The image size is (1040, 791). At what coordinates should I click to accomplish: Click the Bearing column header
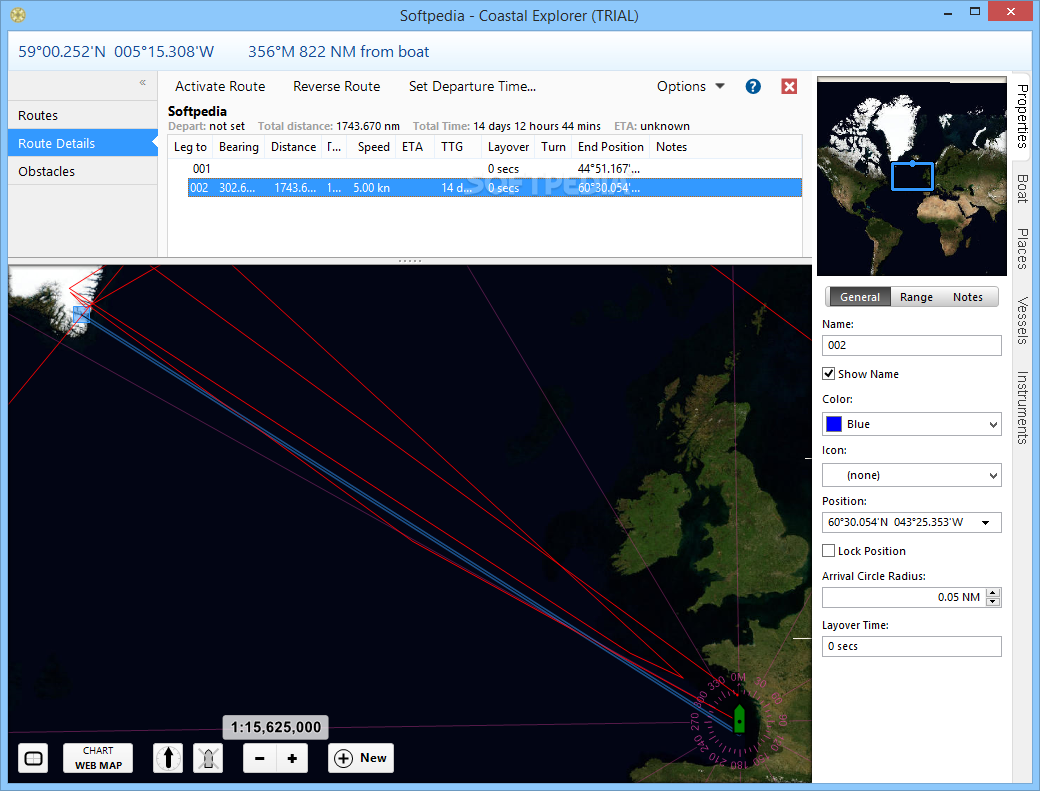(x=239, y=147)
